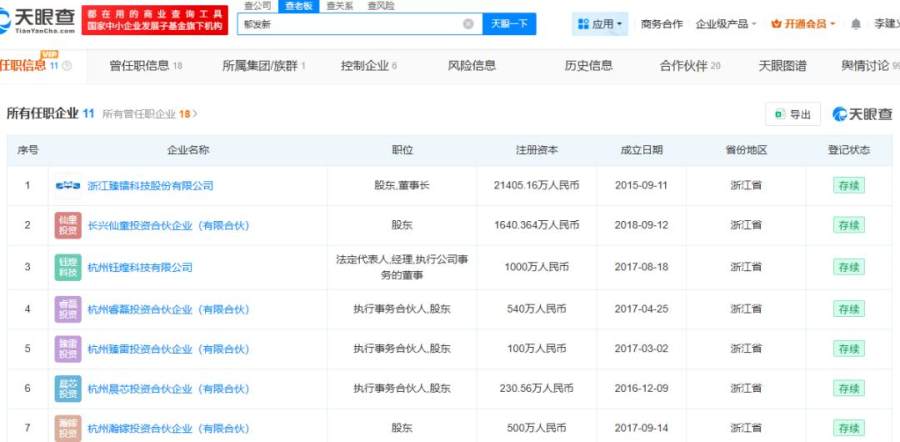
Task: Click into the search input field
Action: pyautogui.click(x=350, y=23)
